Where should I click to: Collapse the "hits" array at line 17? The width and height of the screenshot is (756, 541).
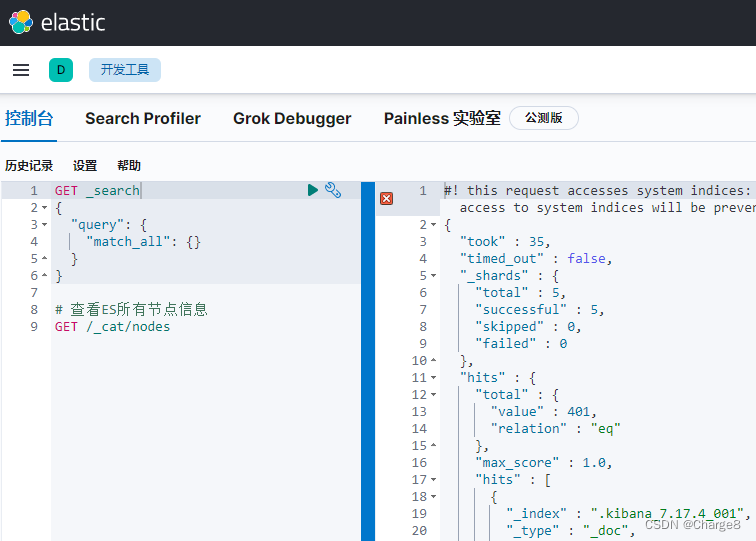point(433,479)
